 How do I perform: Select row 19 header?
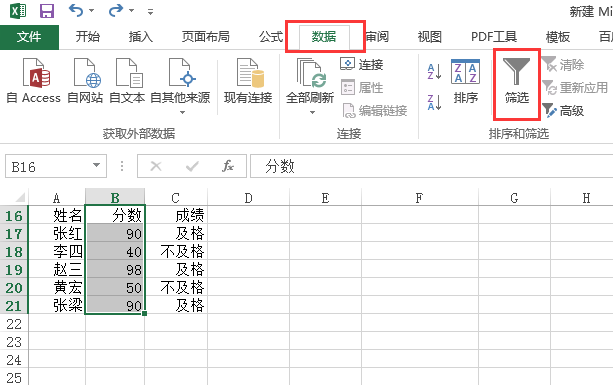tap(14, 270)
